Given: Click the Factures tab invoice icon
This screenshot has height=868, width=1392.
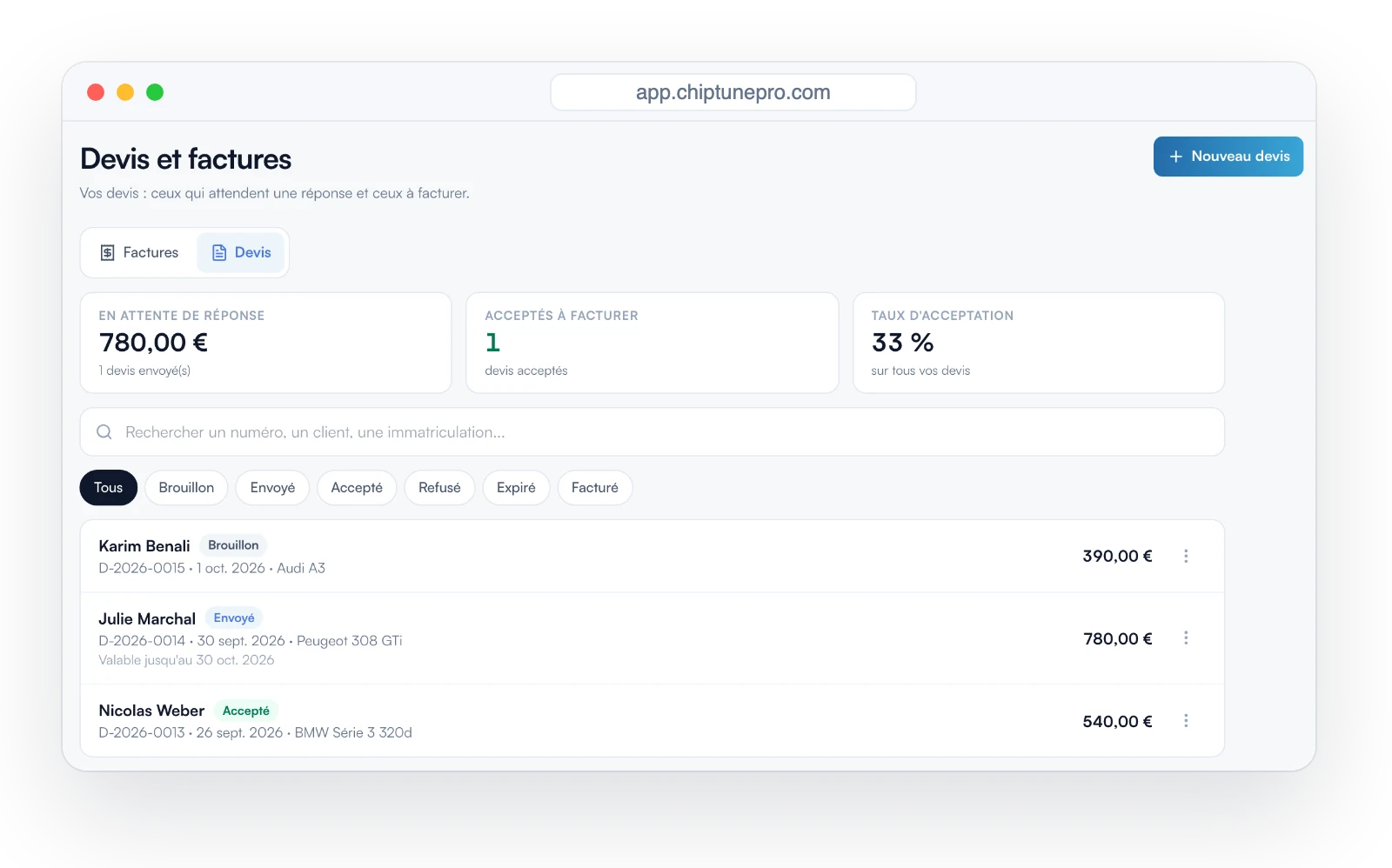Looking at the screenshot, I should [x=108, y=252].
